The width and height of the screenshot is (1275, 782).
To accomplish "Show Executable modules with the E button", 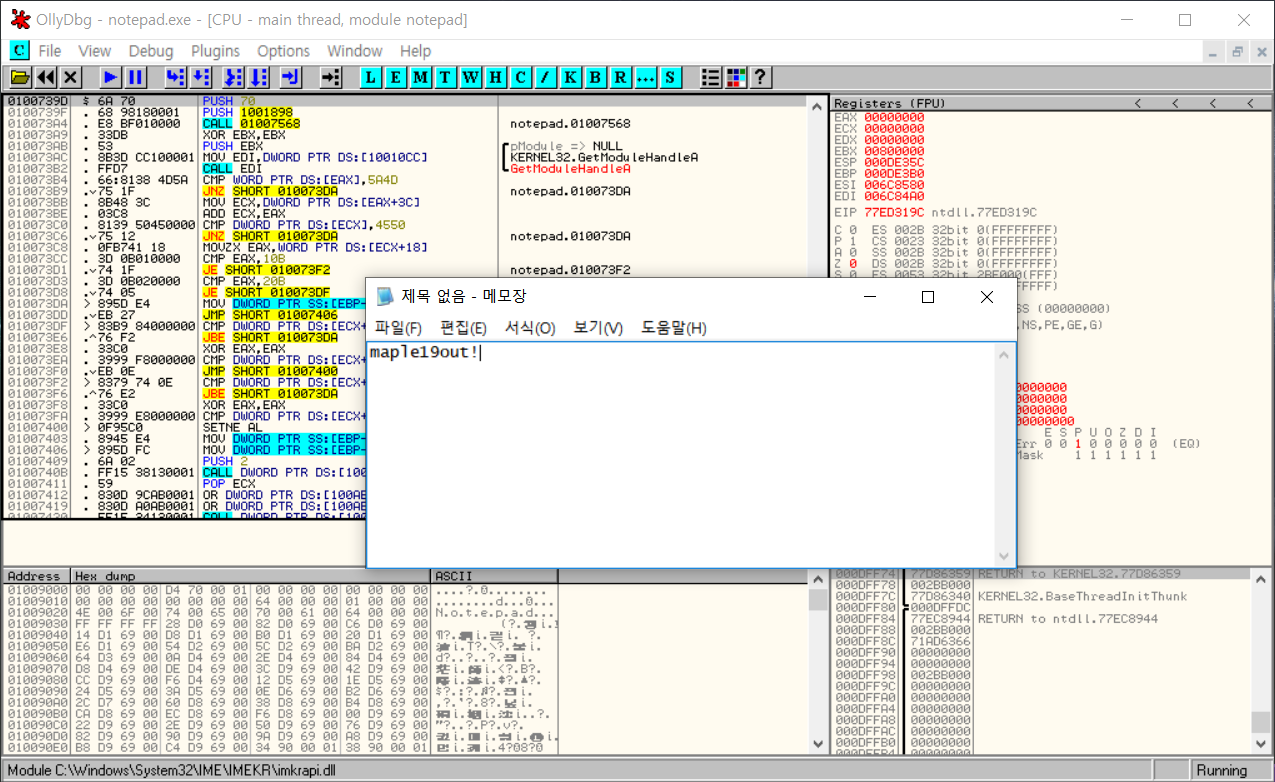I will [396, 77].
